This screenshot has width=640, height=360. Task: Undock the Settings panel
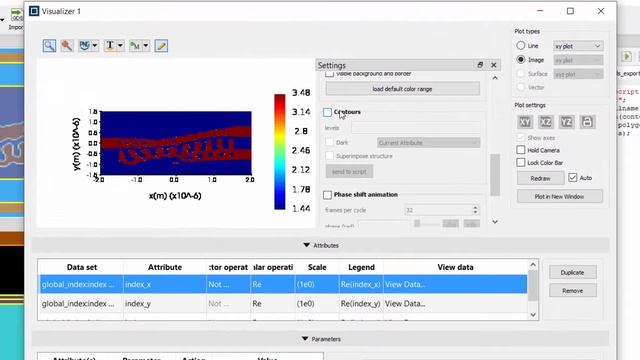tap(480, 65)
